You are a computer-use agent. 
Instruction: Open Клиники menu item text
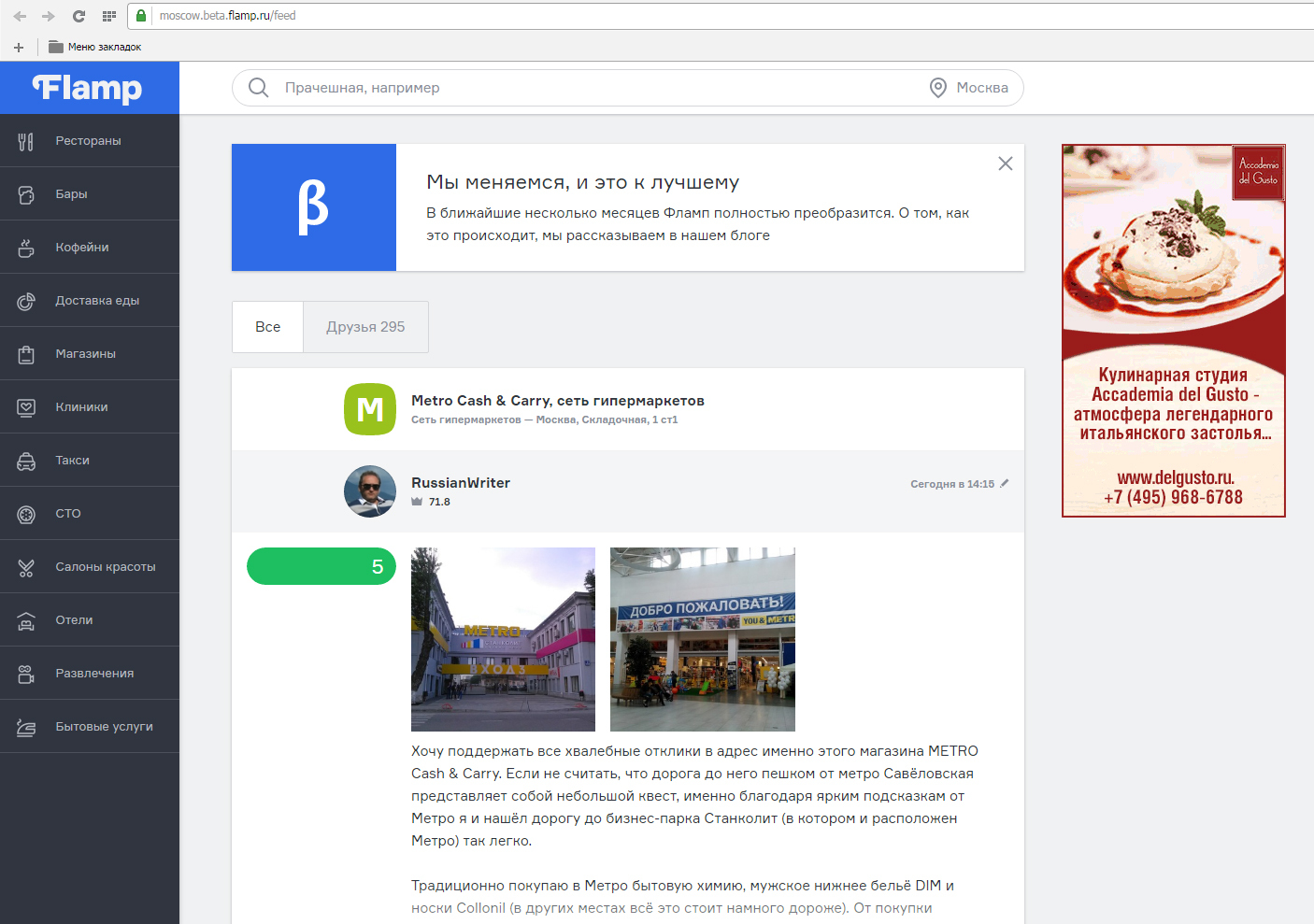coord(81,407)
